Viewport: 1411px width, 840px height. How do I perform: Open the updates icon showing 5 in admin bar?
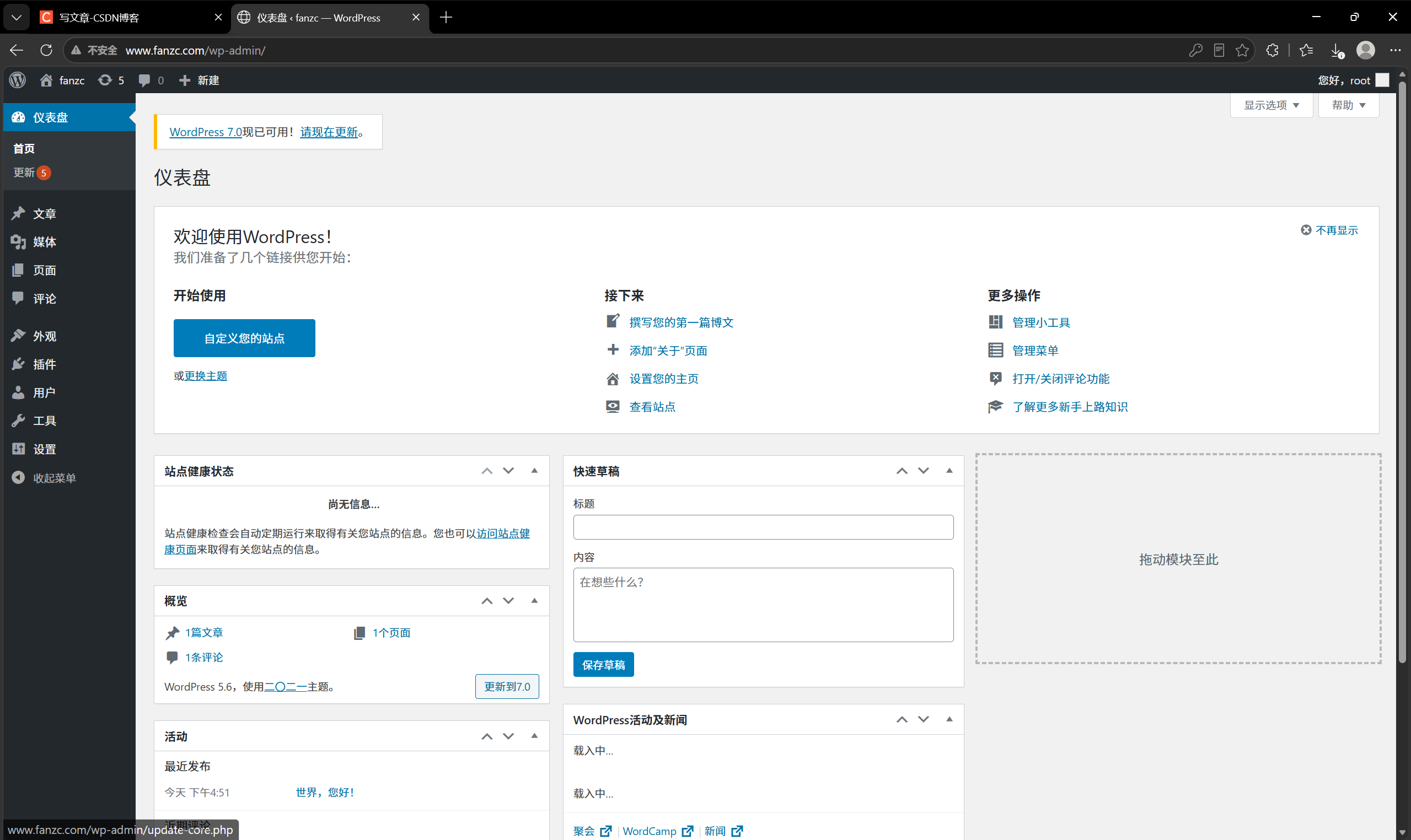(x=111, y=80)
